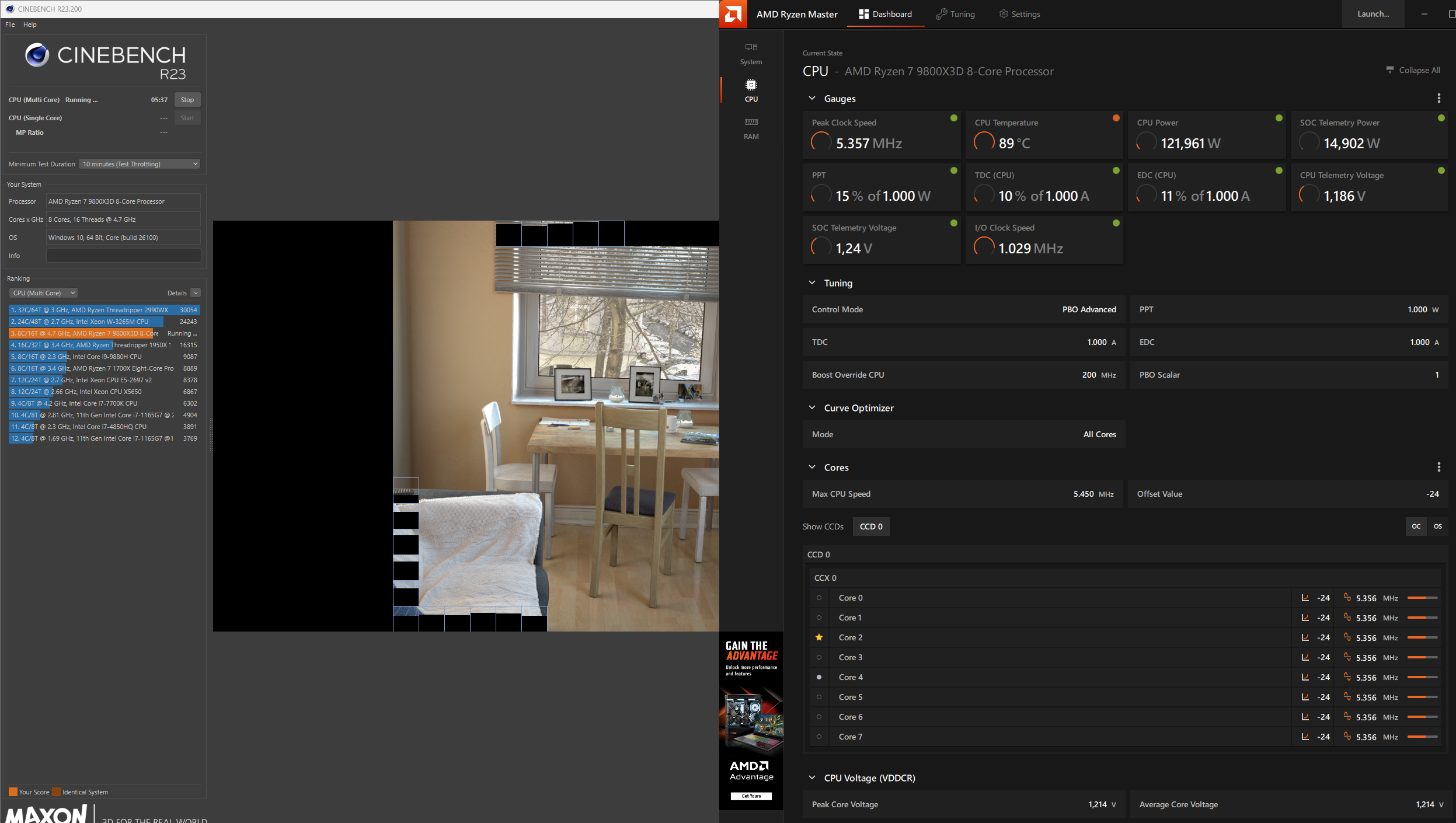Collapse the Gauges section
Viewport: 1456px width, 823px height.
pos(812,98)
